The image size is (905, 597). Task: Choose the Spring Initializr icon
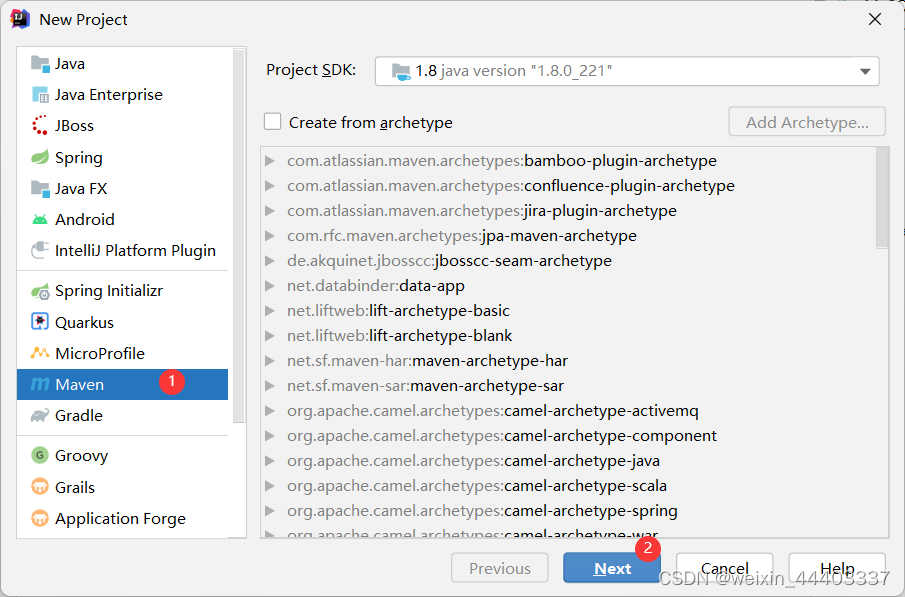40,291
